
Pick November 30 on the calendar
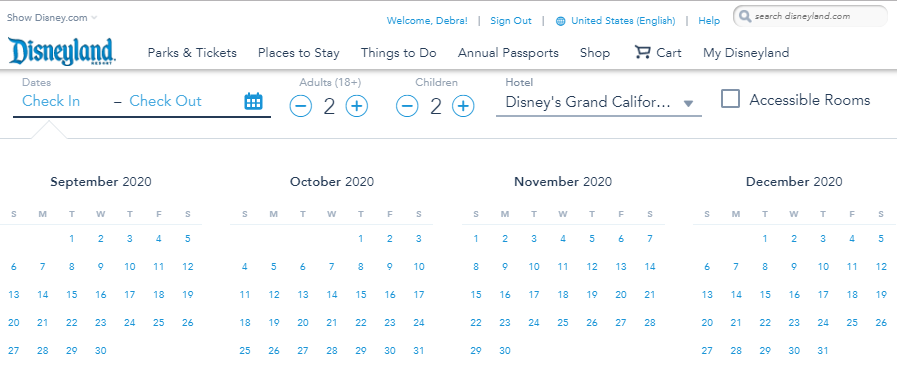click(505, 351)
